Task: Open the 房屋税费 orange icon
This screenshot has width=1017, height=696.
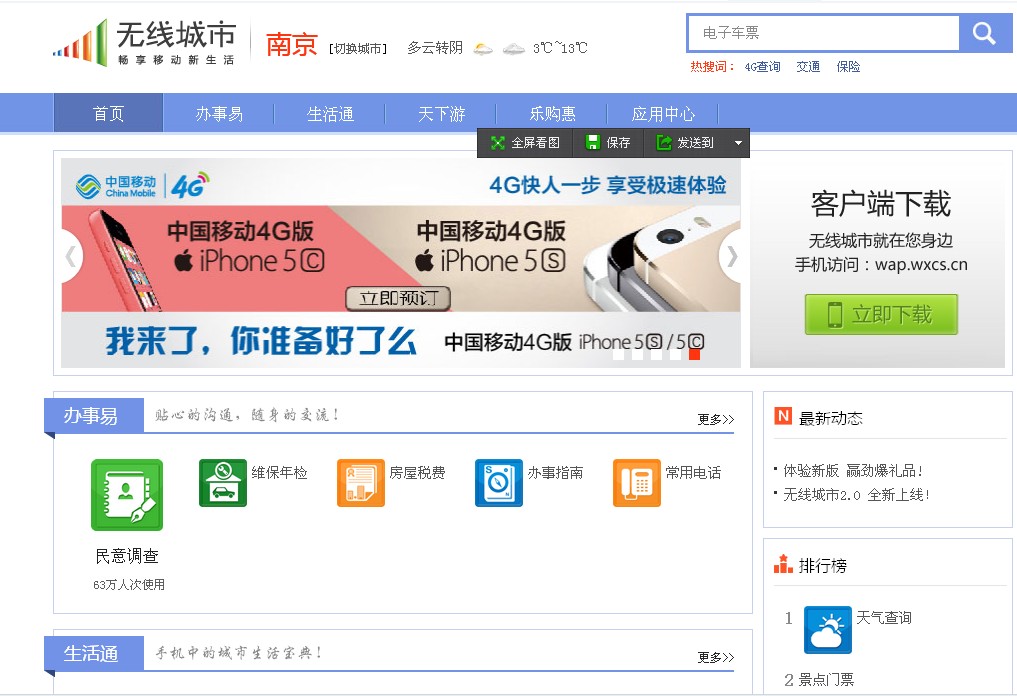Action: [x=361, y=483]
